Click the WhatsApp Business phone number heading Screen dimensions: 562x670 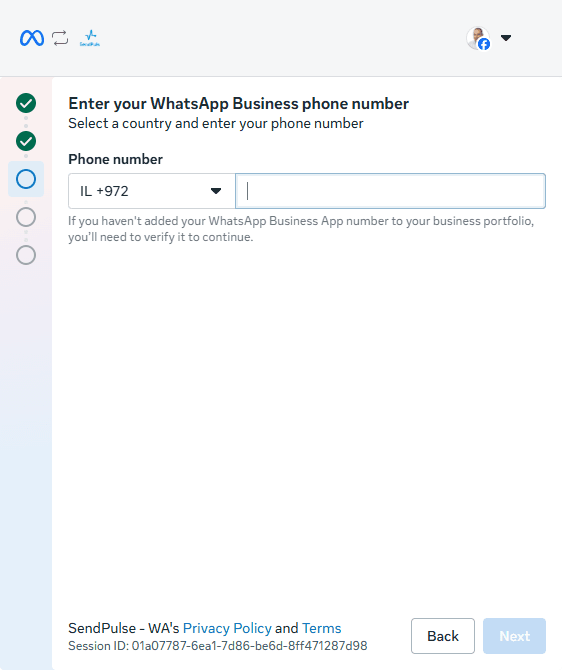(238, 104)
